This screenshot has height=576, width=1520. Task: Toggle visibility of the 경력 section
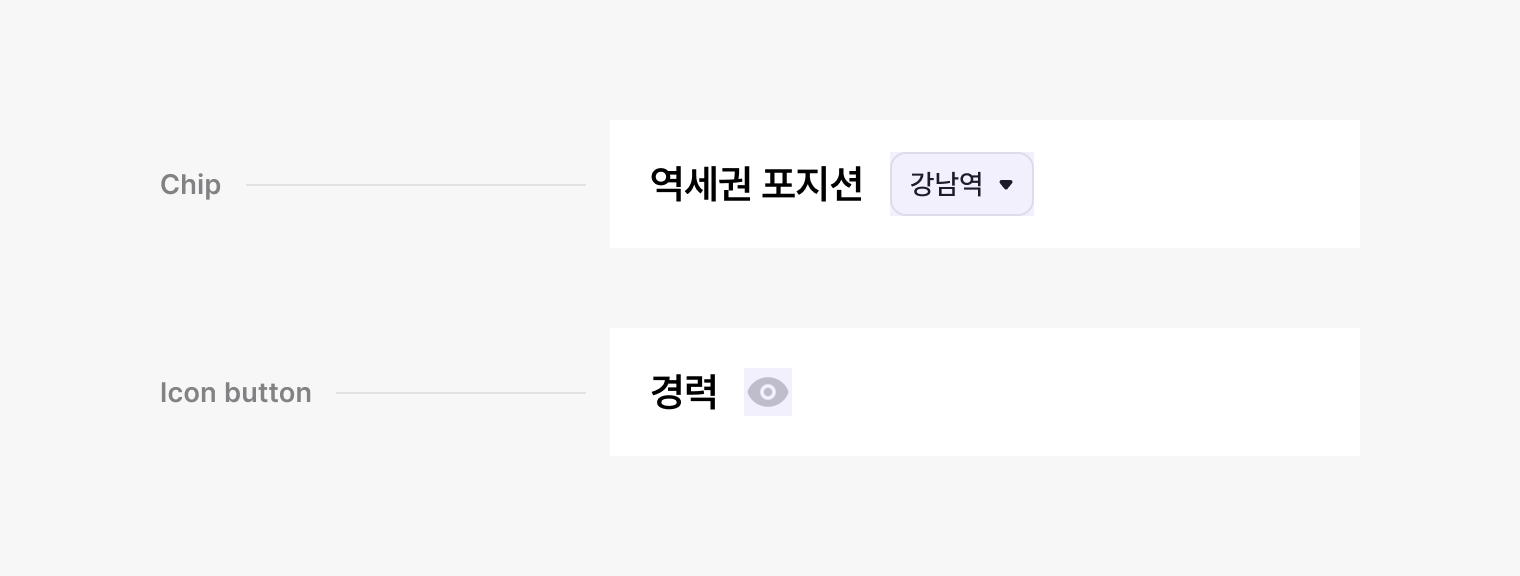(768, 392)
